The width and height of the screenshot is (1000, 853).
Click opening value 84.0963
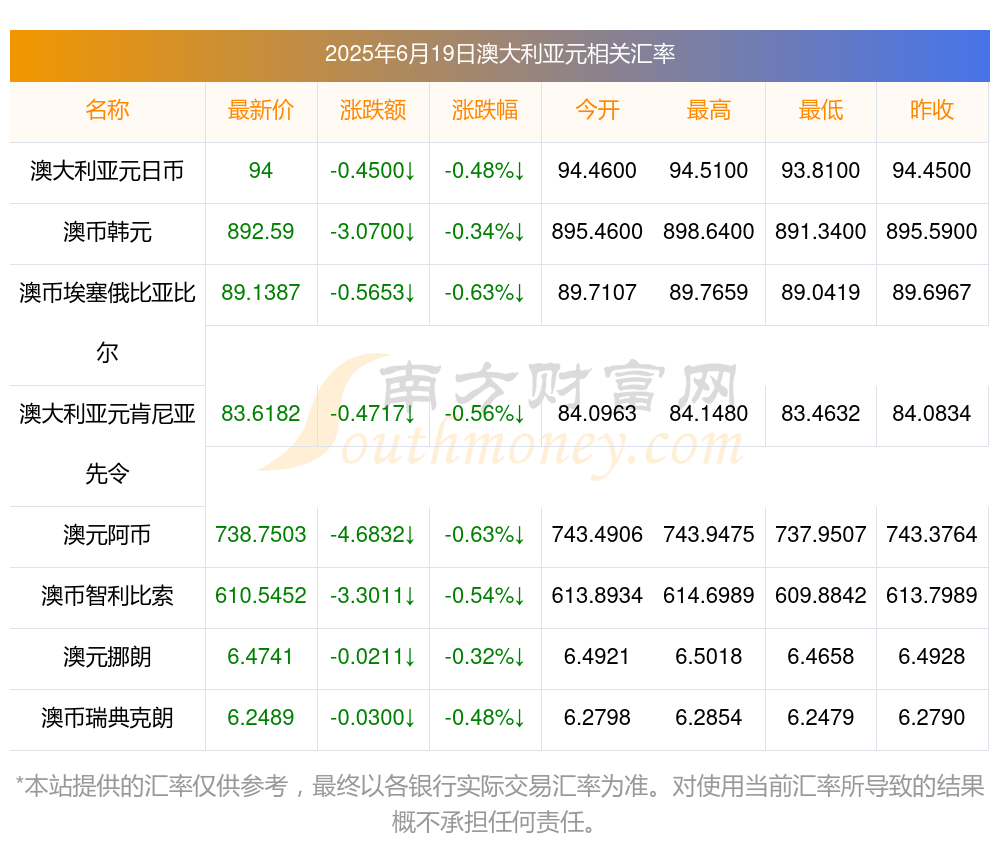(597, 414)
